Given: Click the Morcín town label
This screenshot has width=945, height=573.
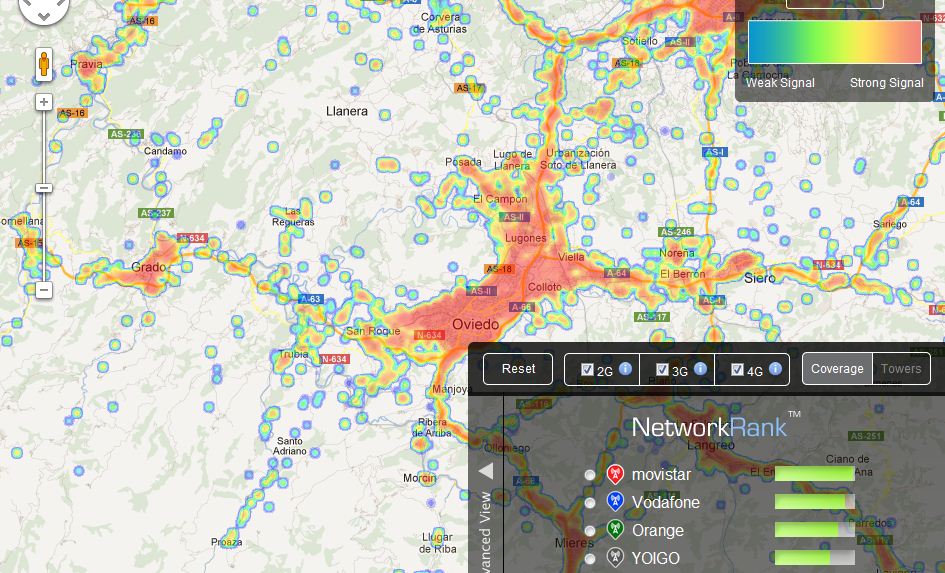Looking at the screenshot, I should [419, 478].
